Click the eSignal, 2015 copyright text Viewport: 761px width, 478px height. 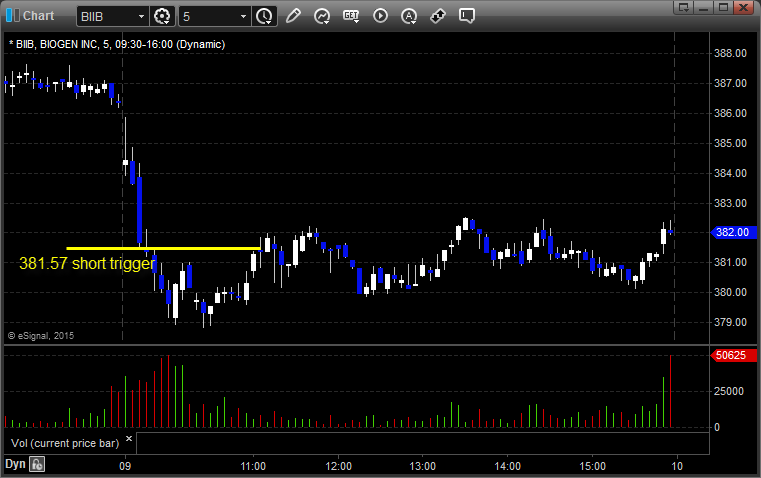pyautogui.click(x=41, y=335)
